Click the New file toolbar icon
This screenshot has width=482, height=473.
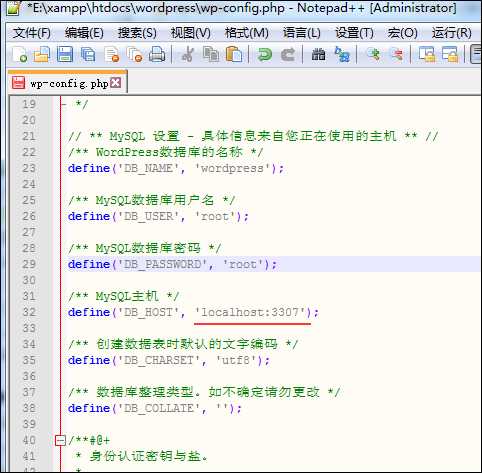[19, 54]
